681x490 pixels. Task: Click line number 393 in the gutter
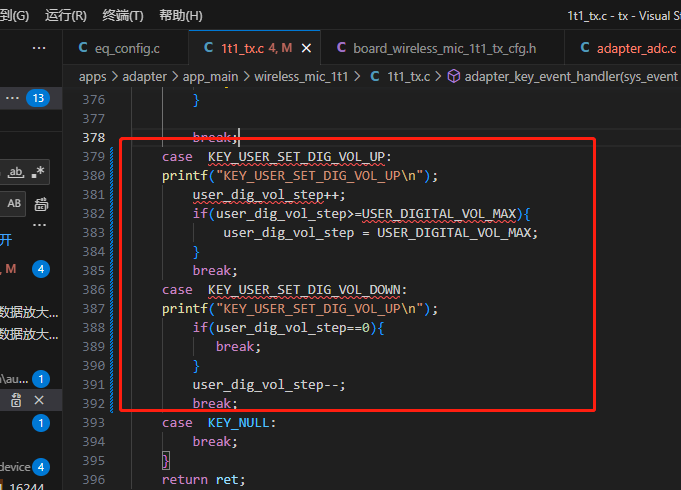tap(94, 423)
